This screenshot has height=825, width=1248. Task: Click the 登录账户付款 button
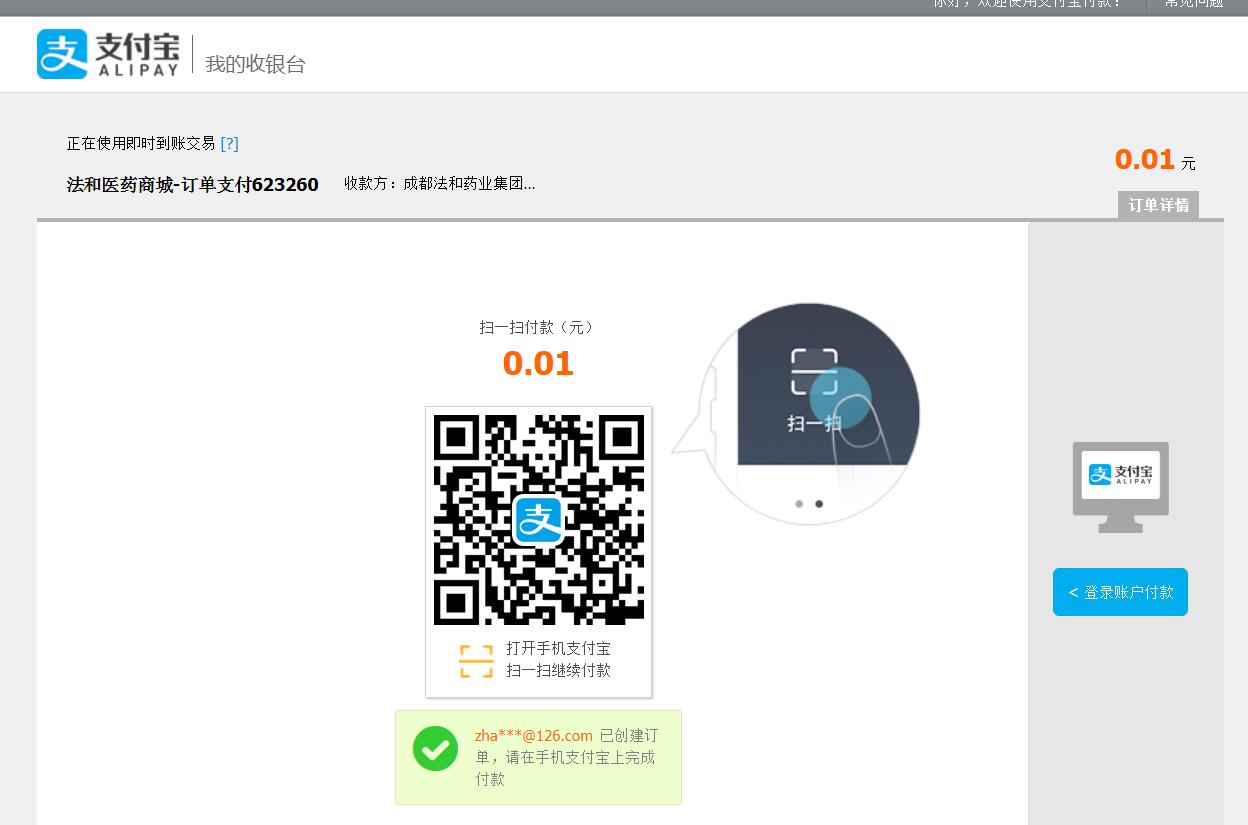tap(1120, 592)
